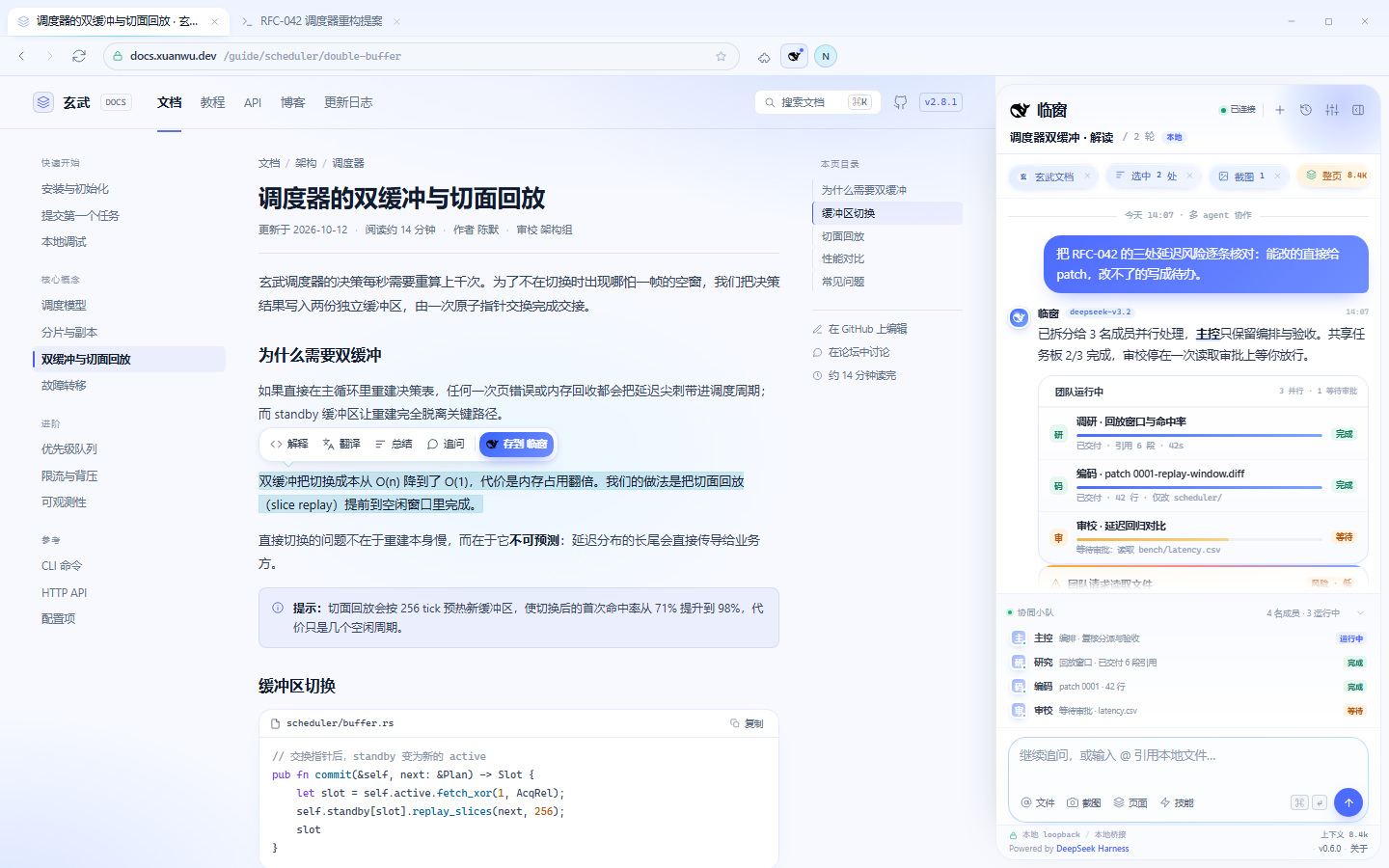Open the 博客 nav item
Image resolution: width=1389 pixels, height=868 pixels.
[x=292, y=102]
